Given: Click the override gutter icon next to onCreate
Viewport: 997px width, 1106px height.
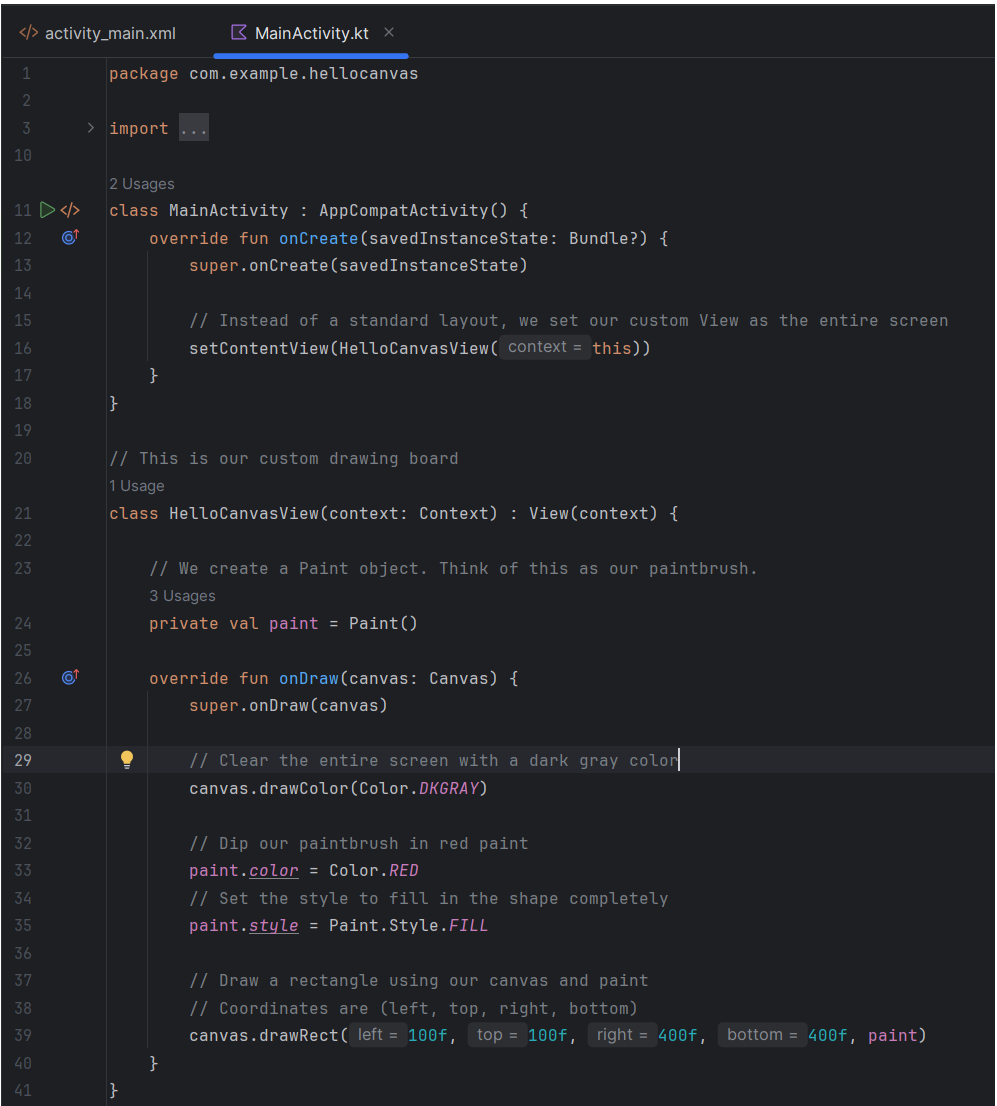Looking at the screenshot, I should [70, 237].
